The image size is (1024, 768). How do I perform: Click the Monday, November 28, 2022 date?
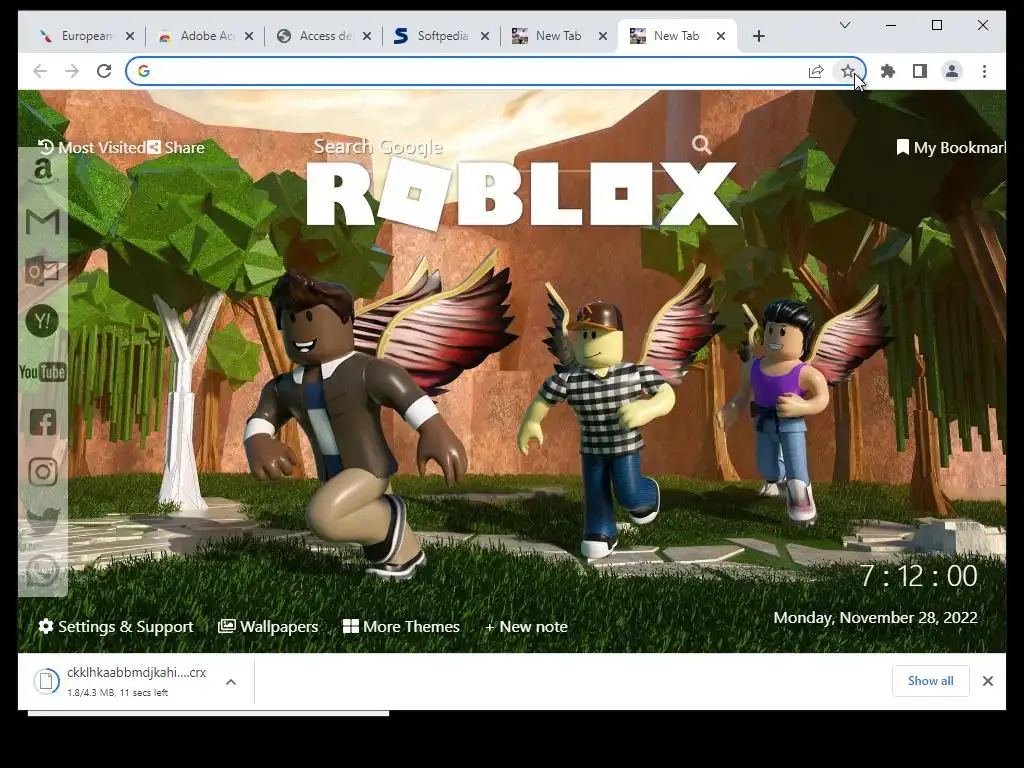[x=875, y=618]
